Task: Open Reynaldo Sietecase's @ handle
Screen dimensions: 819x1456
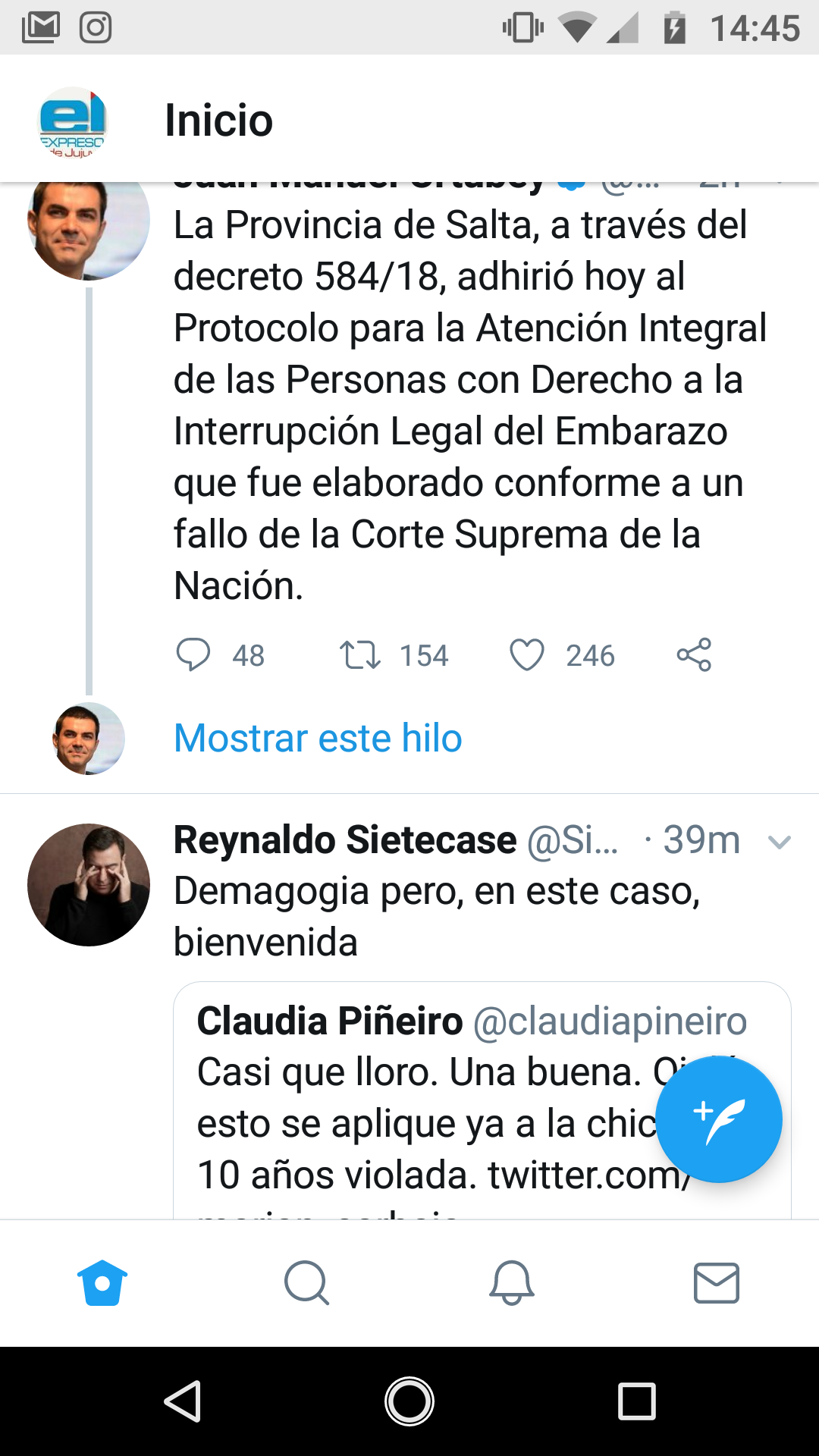Action: [x=574, y=840]
